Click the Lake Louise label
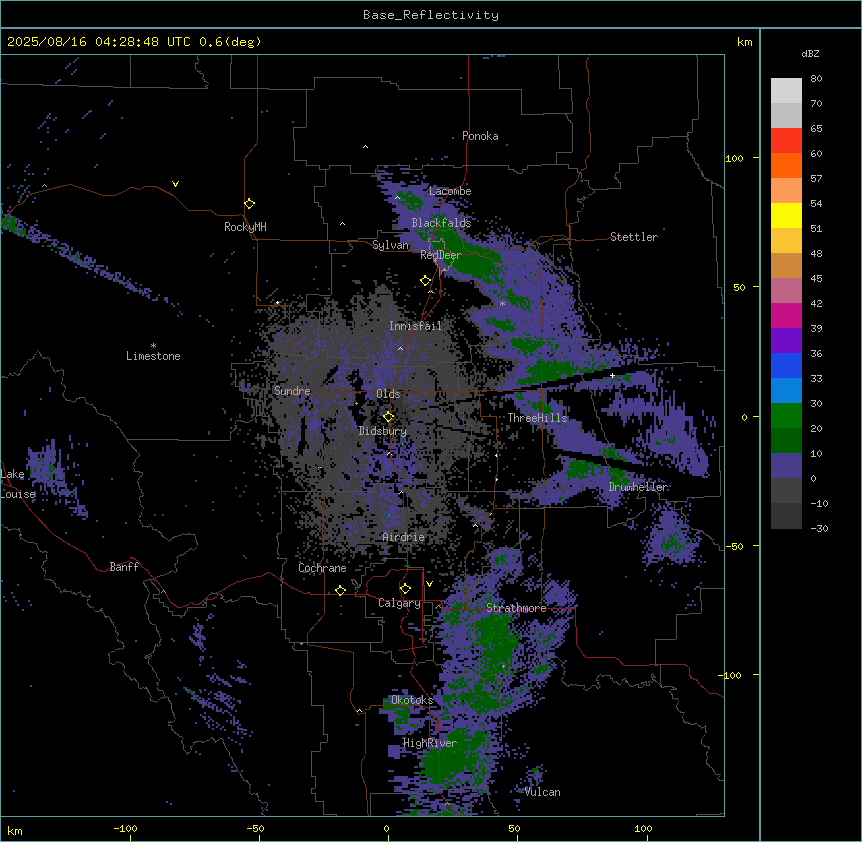Screen dimensions: 862x842 coord(16,484)
